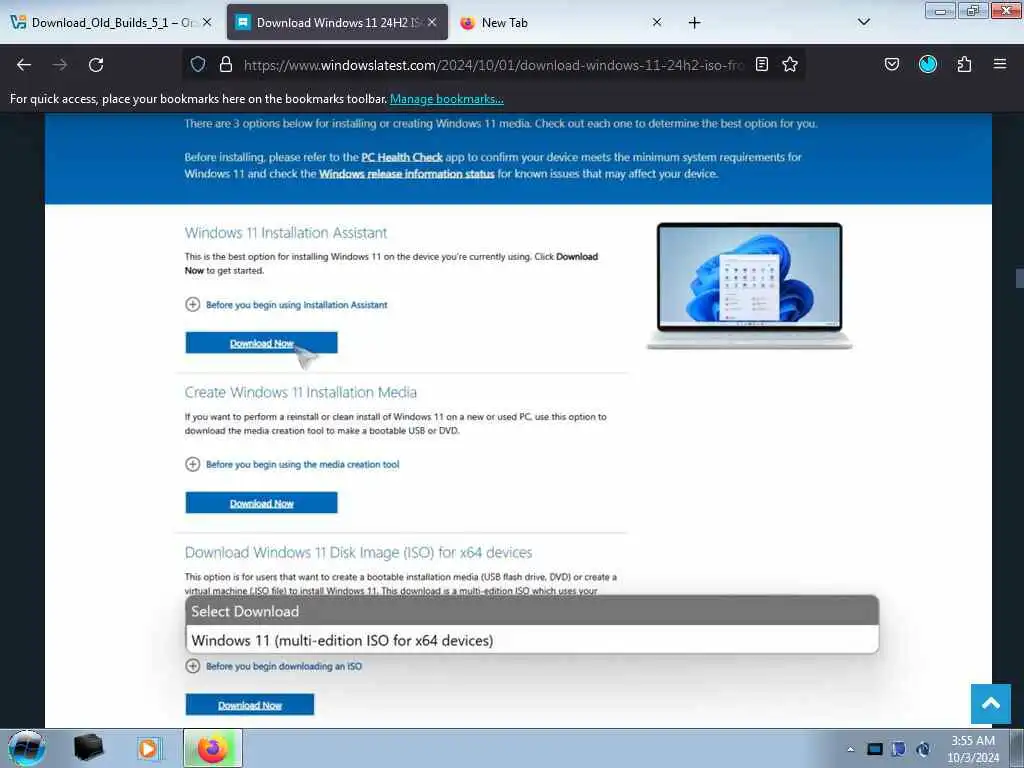This screenshot has width=1024, height=768.
Task: Click the network tray icon next to the clock
Action: [923, 749]
